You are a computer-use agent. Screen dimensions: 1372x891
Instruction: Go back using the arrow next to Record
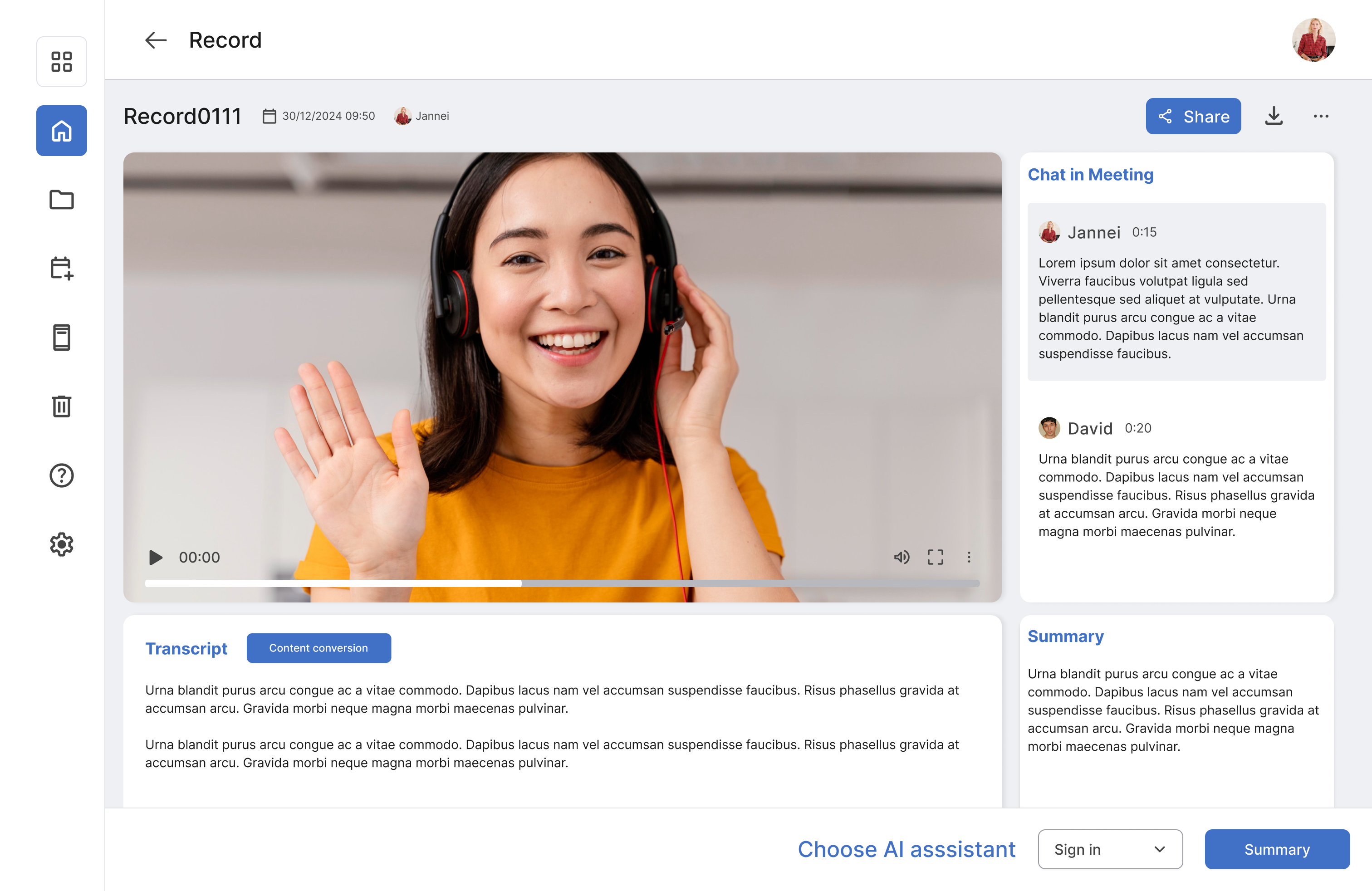pos(156,40)
